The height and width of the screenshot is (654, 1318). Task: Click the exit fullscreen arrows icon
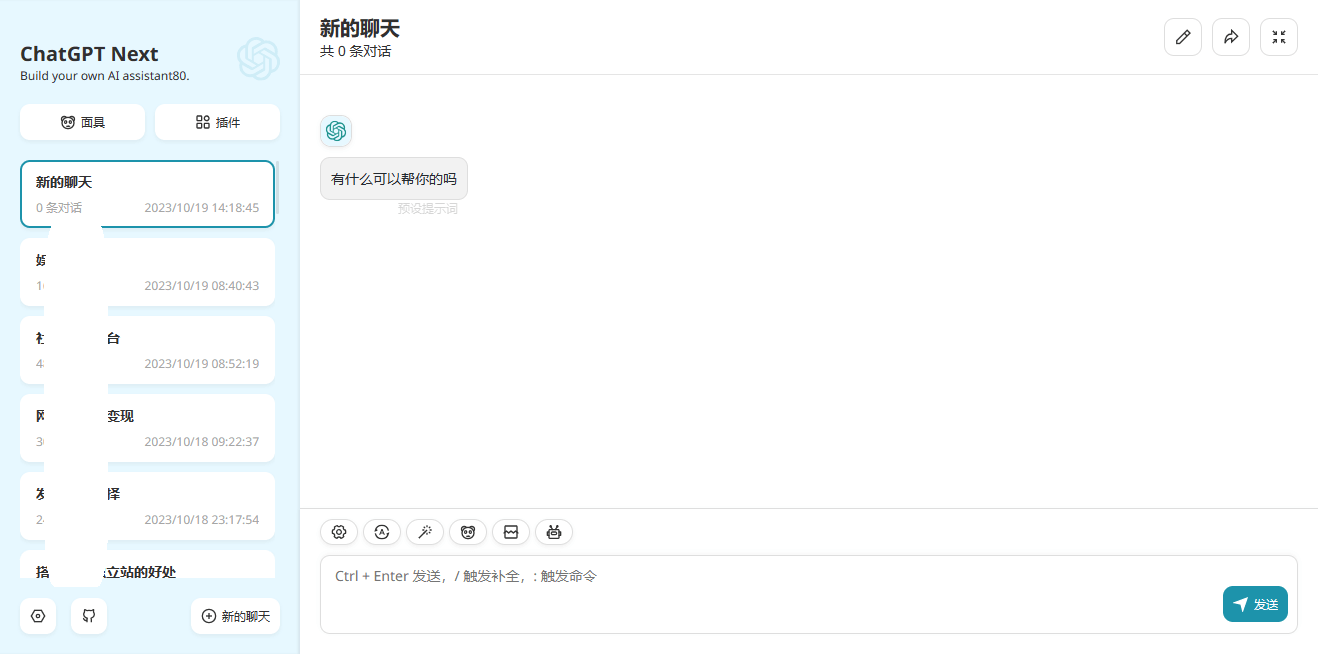(x=1279, y=37)
